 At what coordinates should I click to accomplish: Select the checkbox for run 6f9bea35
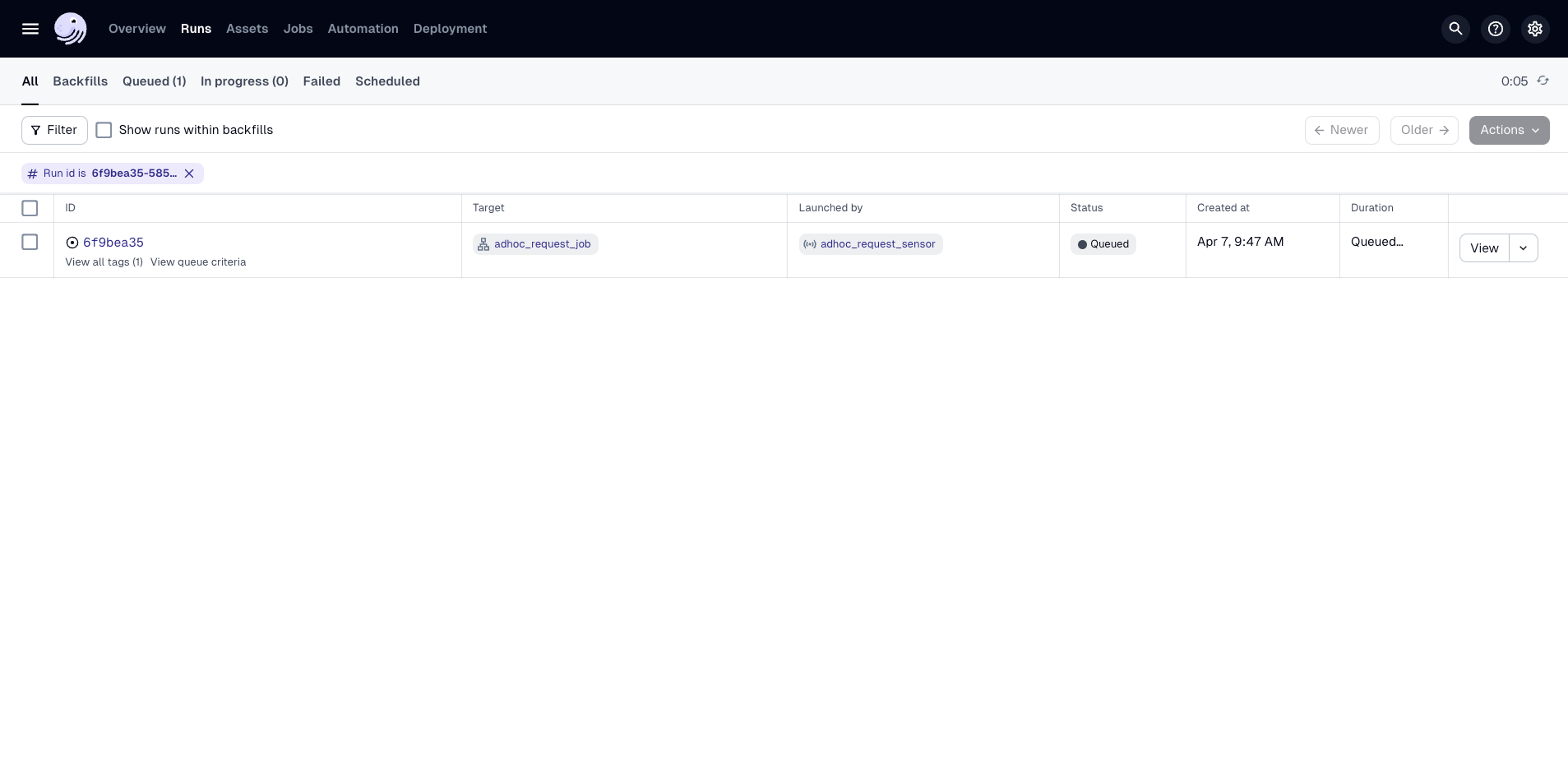pos(30,242)
